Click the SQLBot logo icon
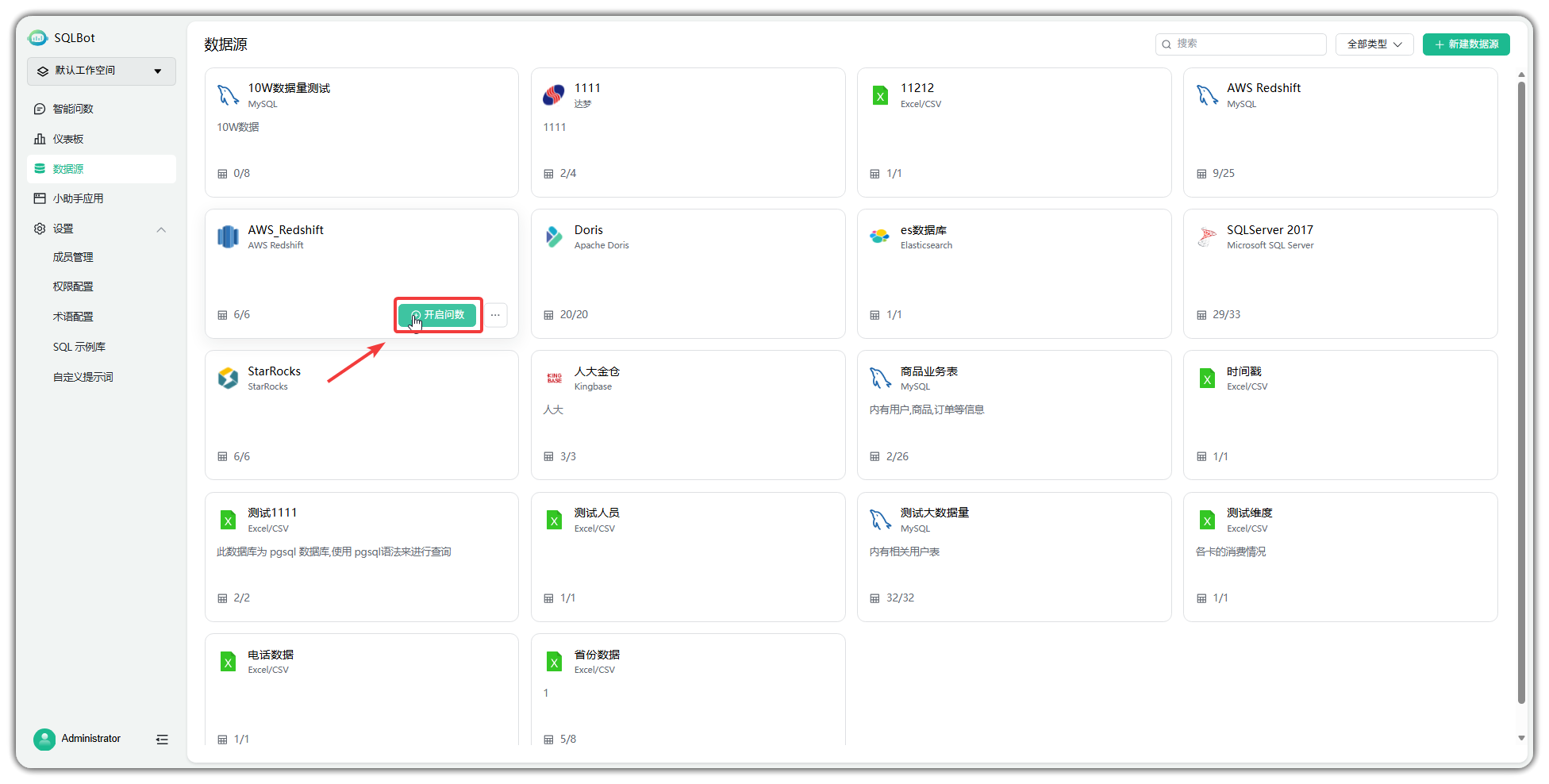 pyautogui.click(x=37, y=38)
